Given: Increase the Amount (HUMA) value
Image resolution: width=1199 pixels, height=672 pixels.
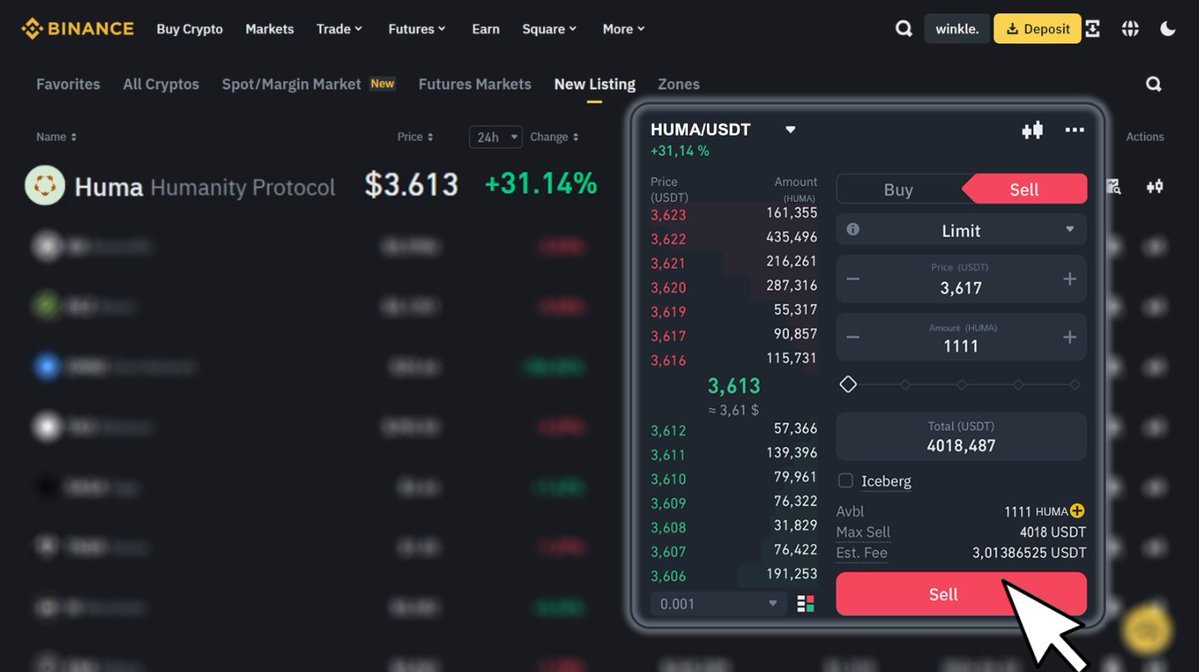Looking at the screenshot, I should (1070, 337).
